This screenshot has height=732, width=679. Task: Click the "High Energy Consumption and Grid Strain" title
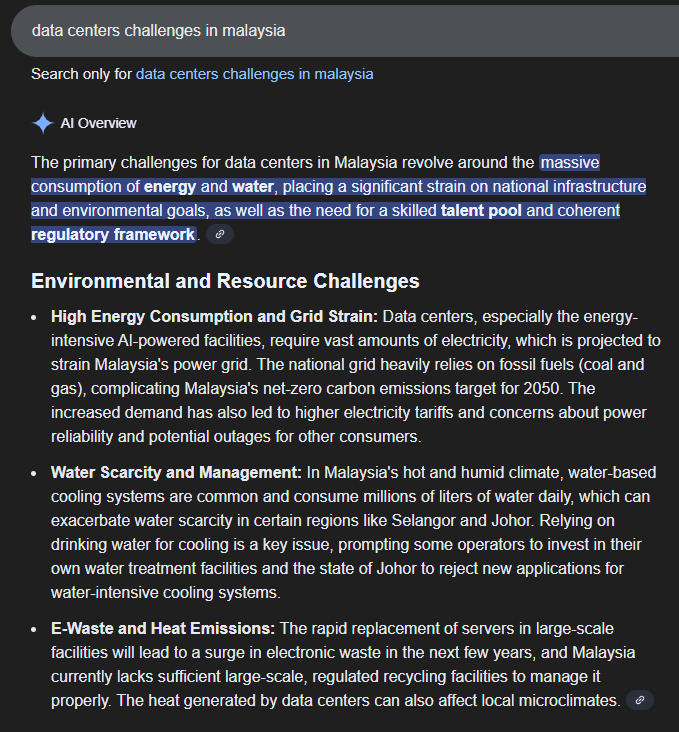coord(214,316)
